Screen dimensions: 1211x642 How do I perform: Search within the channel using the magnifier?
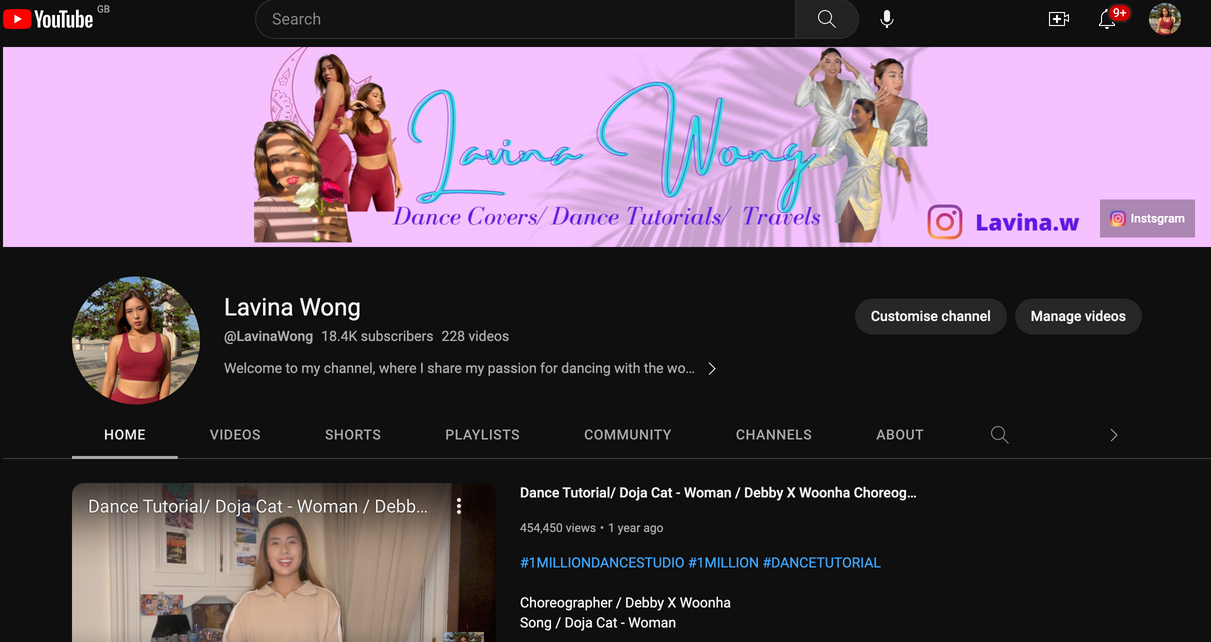tap(999, 435)
